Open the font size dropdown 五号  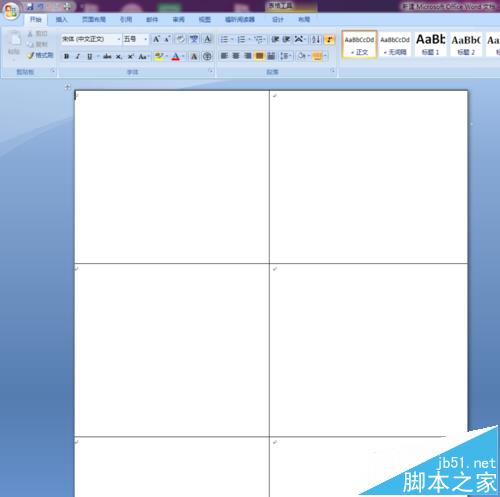coord(135,39)
